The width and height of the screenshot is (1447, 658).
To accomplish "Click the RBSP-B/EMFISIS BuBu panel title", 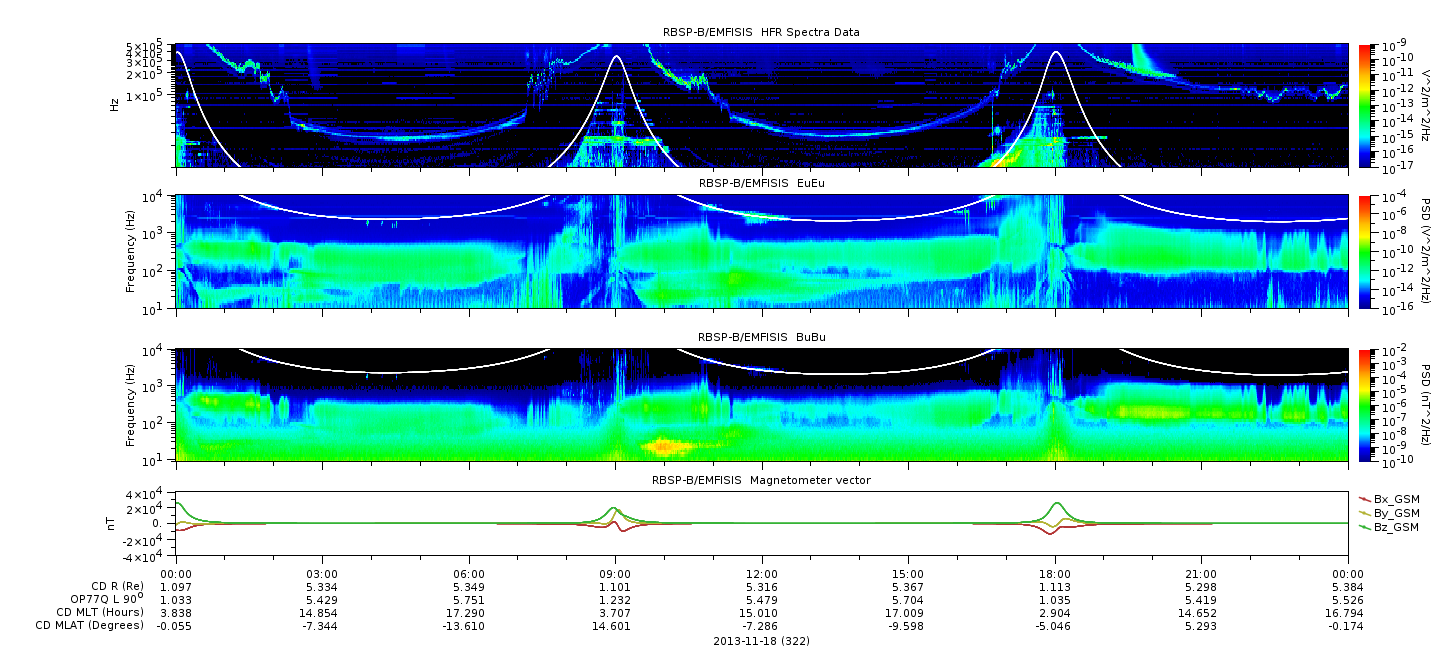I will 761,337.
